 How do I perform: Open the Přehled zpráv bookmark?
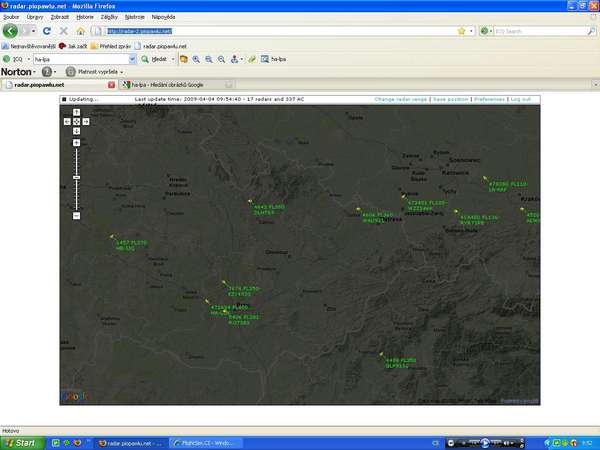pos(111,46)
